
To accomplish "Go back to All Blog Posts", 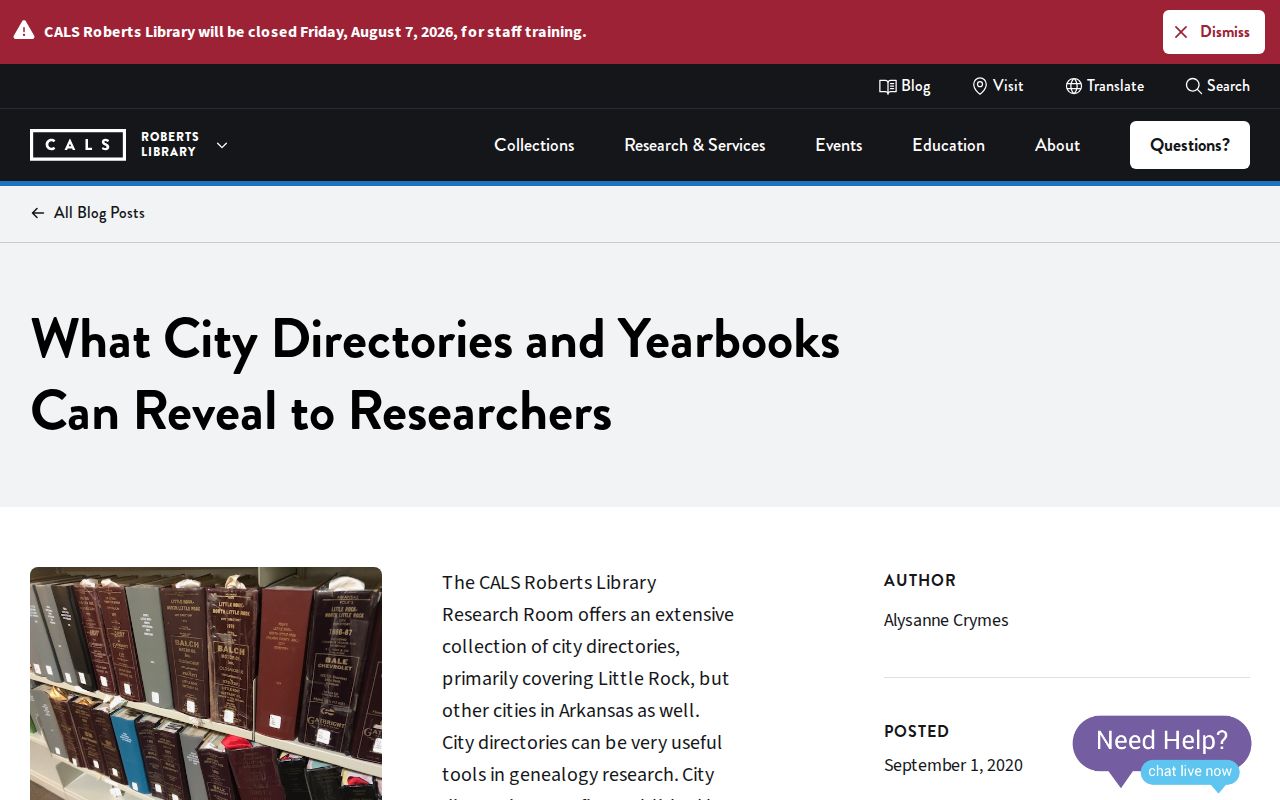I will tap(88, 213).
